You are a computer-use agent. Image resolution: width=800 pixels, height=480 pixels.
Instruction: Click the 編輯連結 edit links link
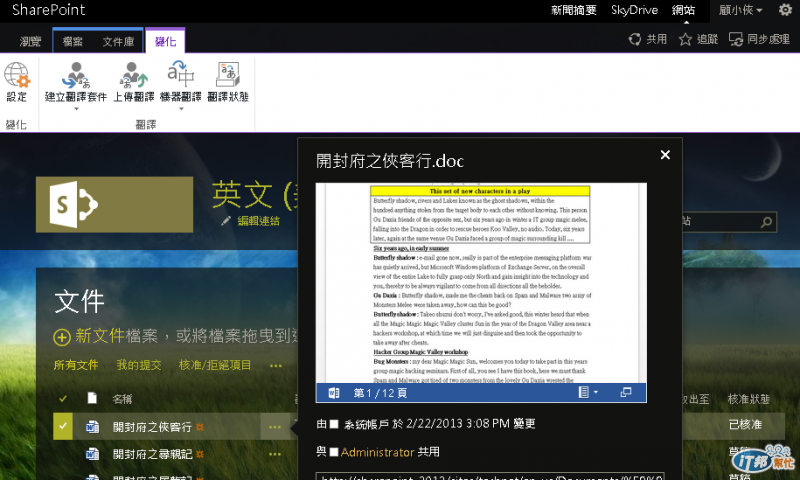259,221
